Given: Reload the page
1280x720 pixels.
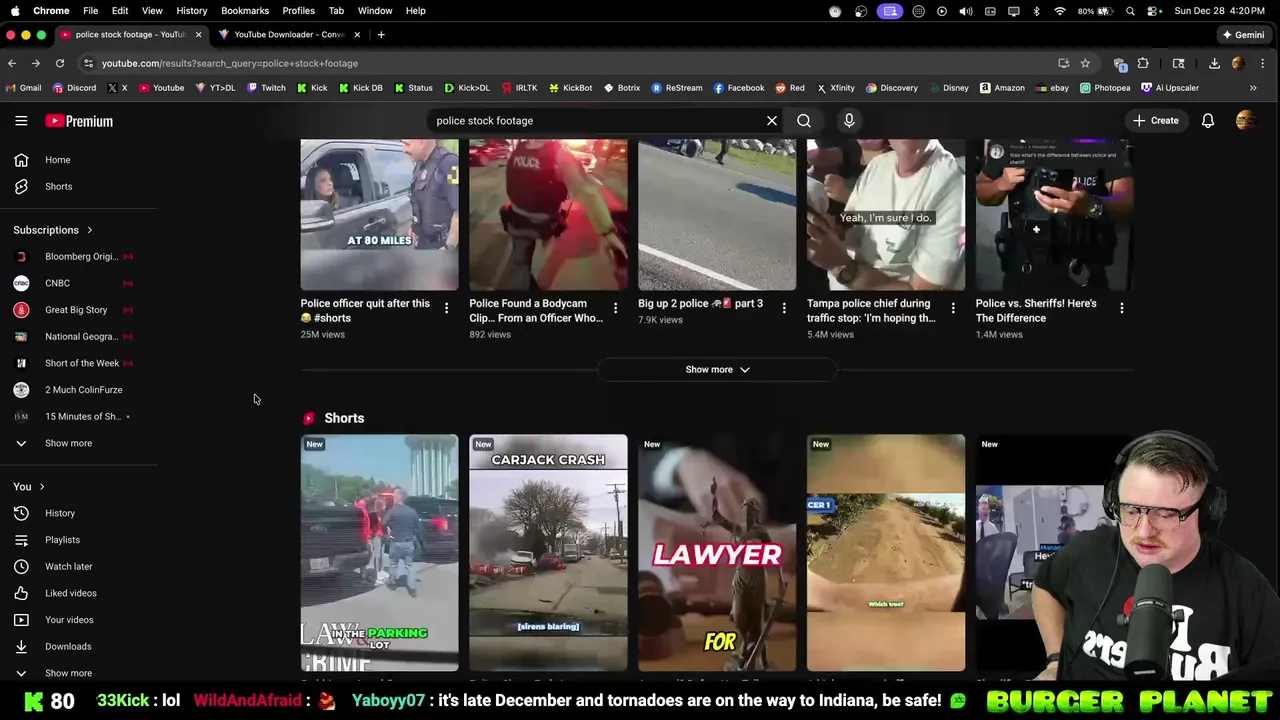Looking at the screenshot, I should (60, 63).
